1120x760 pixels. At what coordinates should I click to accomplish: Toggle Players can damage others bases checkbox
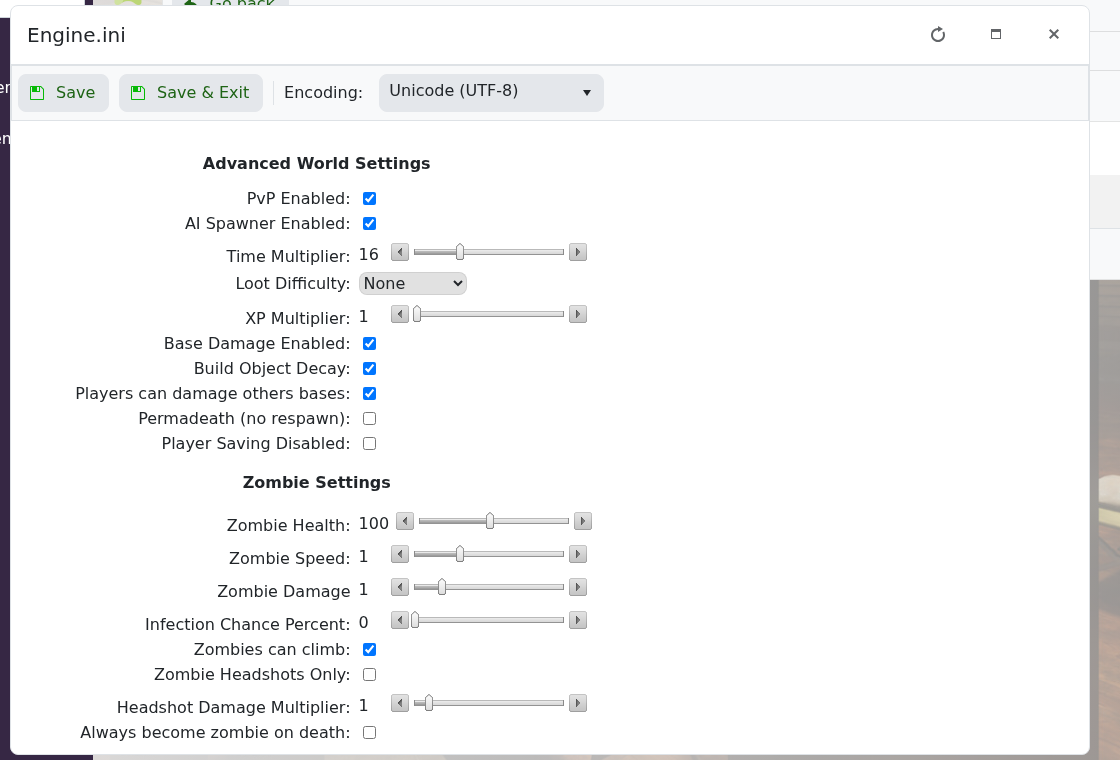369,394
